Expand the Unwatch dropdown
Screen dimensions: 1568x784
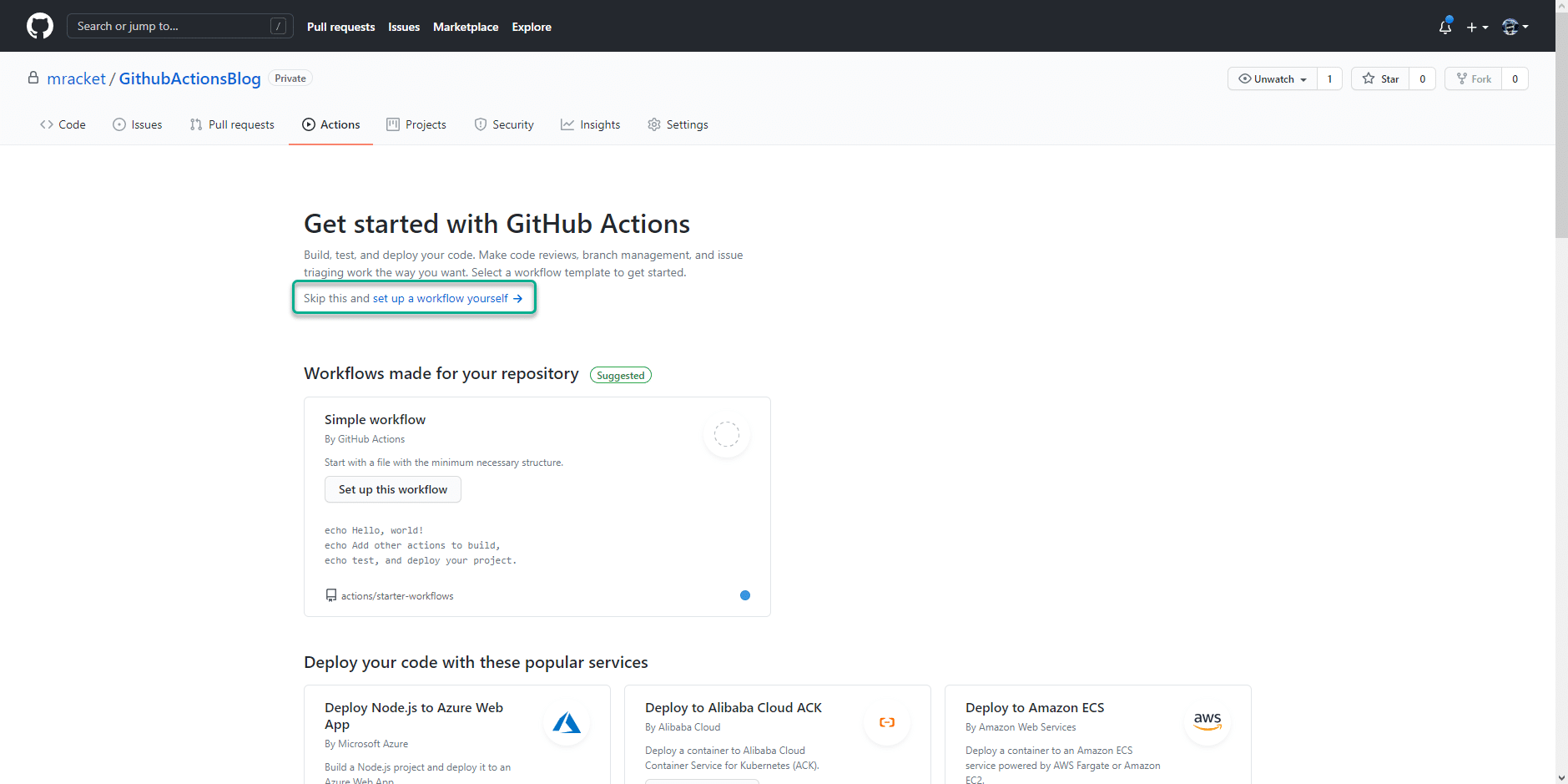coord(1273,78)
